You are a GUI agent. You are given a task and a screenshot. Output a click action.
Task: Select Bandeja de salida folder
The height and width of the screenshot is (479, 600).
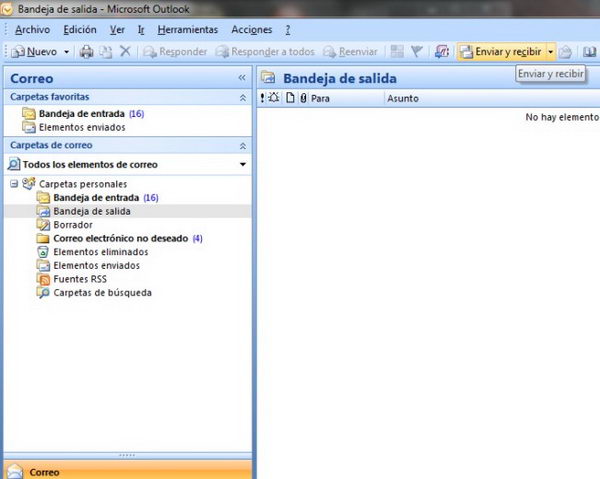point(83,211)
